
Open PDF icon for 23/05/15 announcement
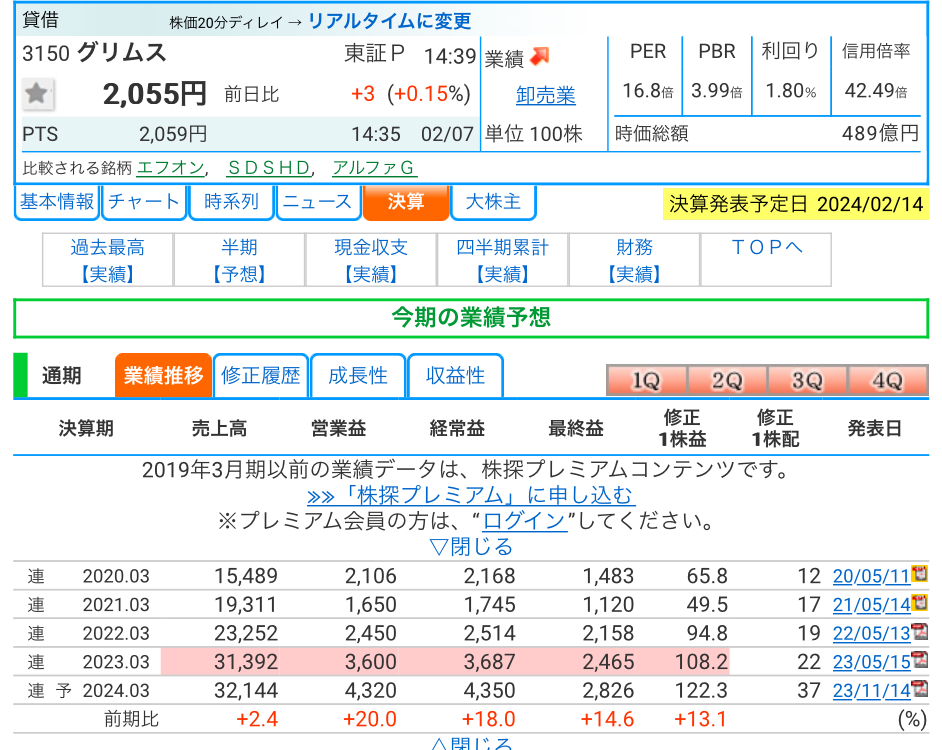(x=919, y=660)
